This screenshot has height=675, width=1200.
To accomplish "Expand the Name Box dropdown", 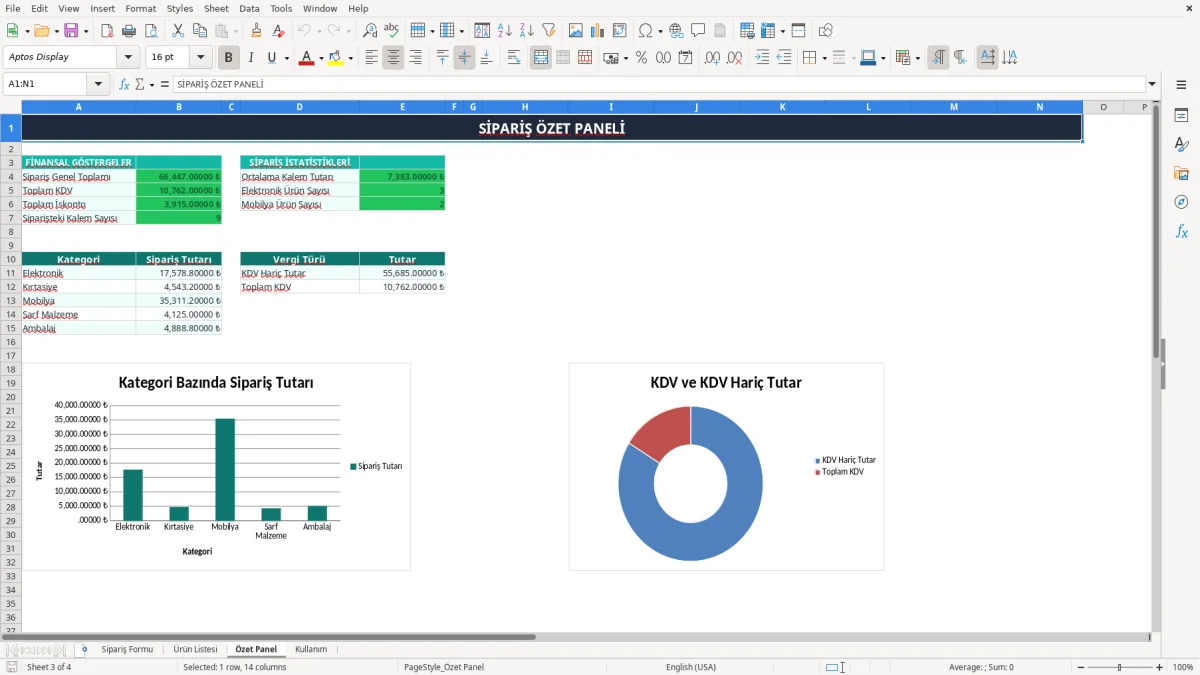I will 98,85.
